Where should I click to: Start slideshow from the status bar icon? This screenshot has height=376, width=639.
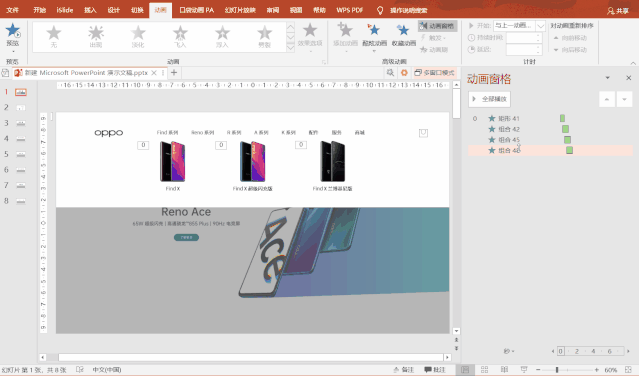[524, 369]
